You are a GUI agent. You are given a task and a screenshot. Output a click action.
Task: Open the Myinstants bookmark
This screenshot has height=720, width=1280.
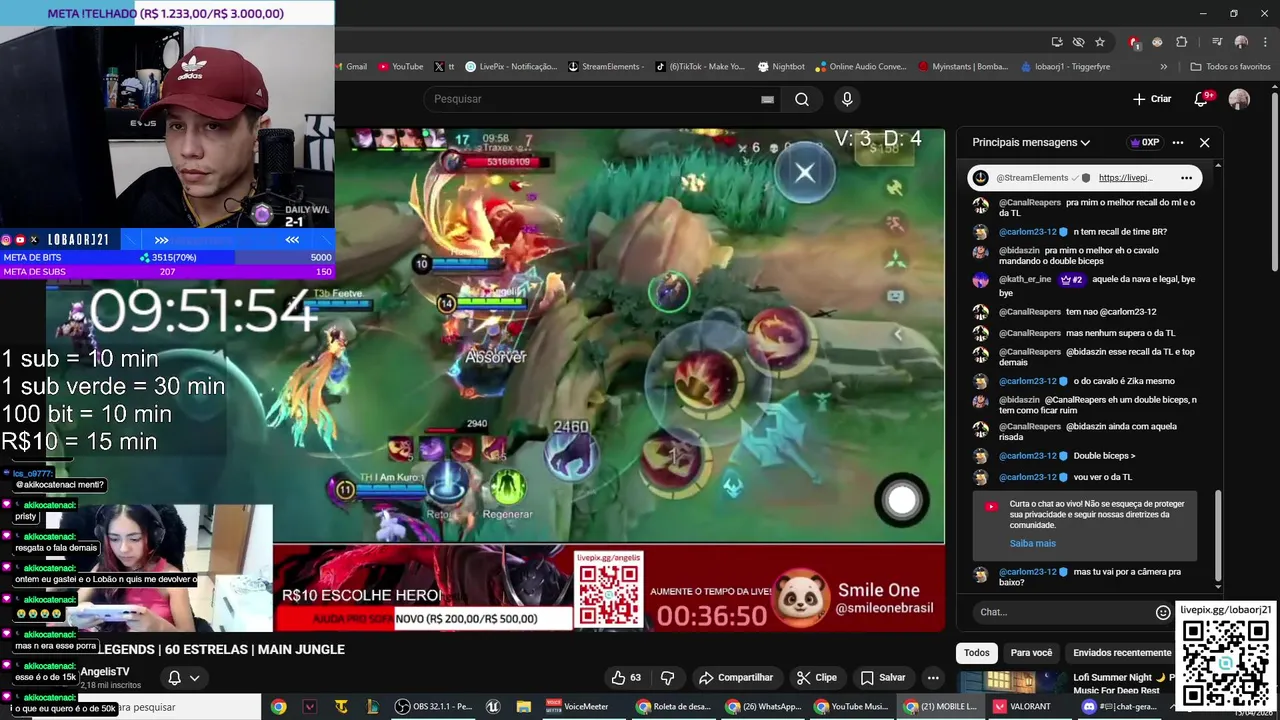click(x=963, y=67)
